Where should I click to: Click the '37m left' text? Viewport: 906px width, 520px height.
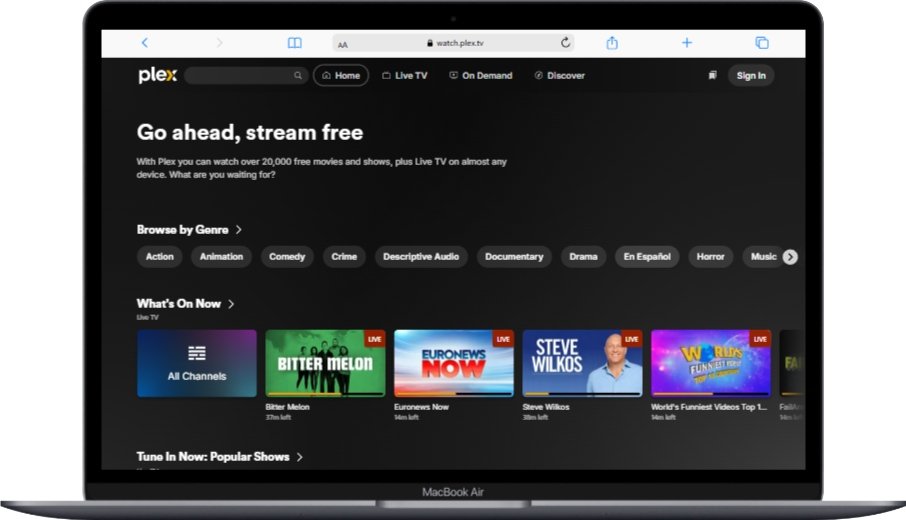278,417
